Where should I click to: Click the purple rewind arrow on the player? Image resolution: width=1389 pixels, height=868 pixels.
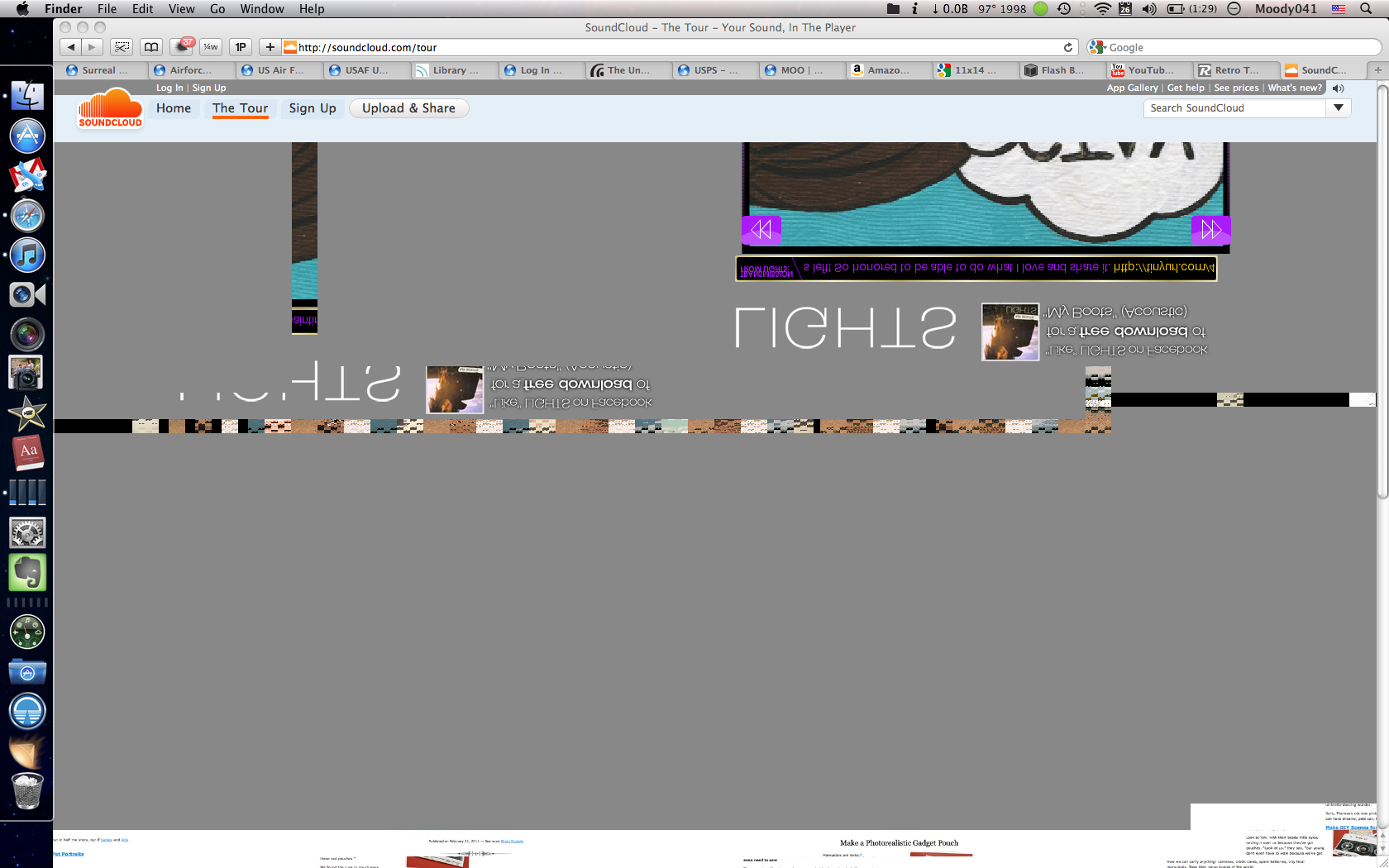pos(761,229)
